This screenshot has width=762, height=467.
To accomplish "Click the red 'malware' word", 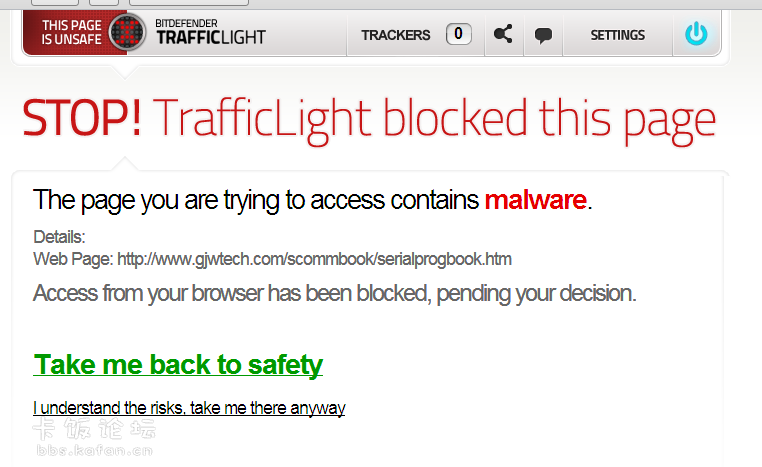I will coord(536,200).
